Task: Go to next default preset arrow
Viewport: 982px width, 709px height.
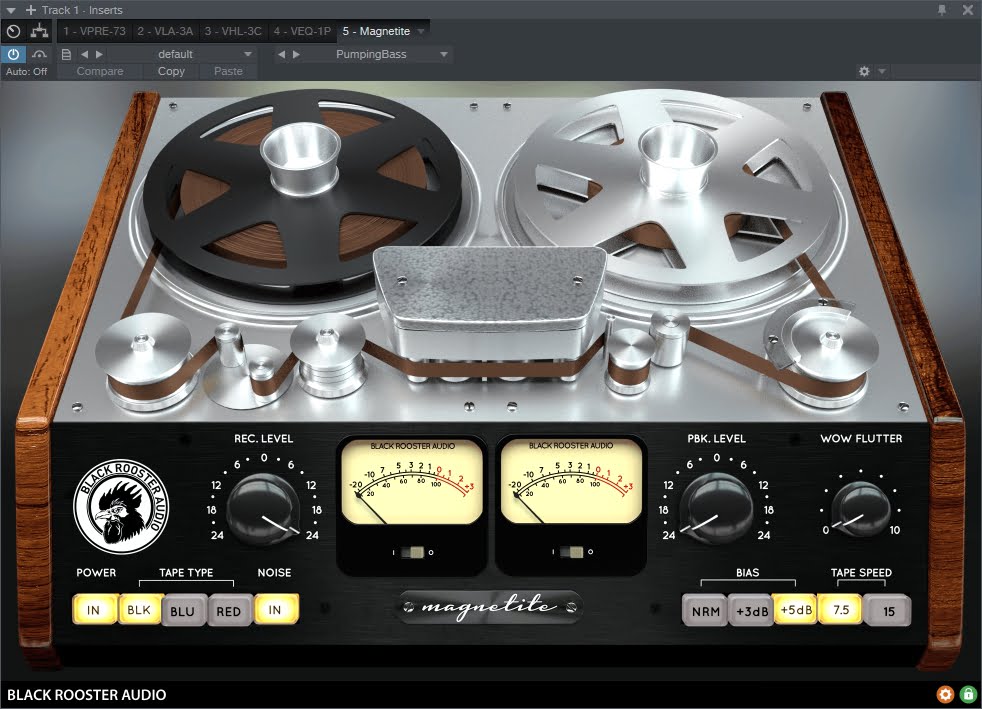Action: click(99, 54)
